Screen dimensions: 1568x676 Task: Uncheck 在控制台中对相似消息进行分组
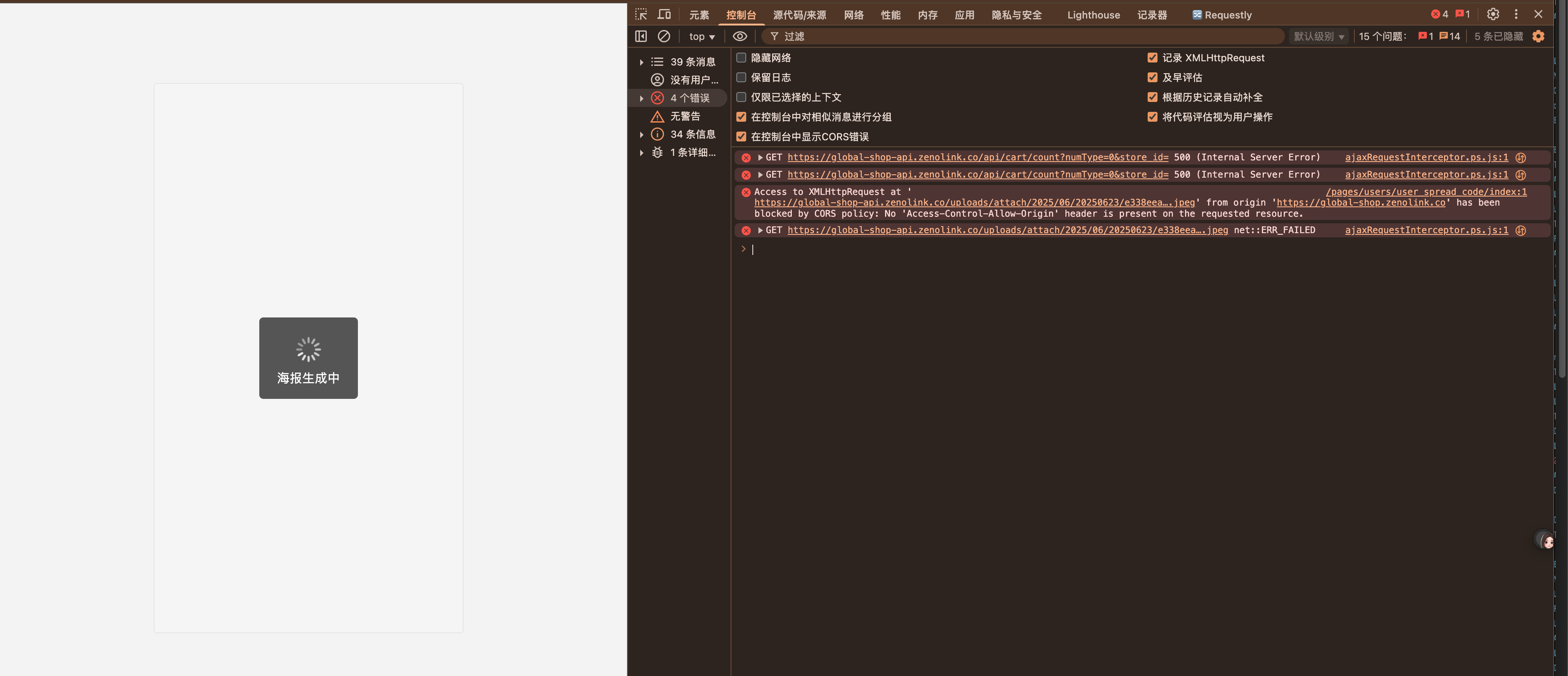(x=741, y=117)
